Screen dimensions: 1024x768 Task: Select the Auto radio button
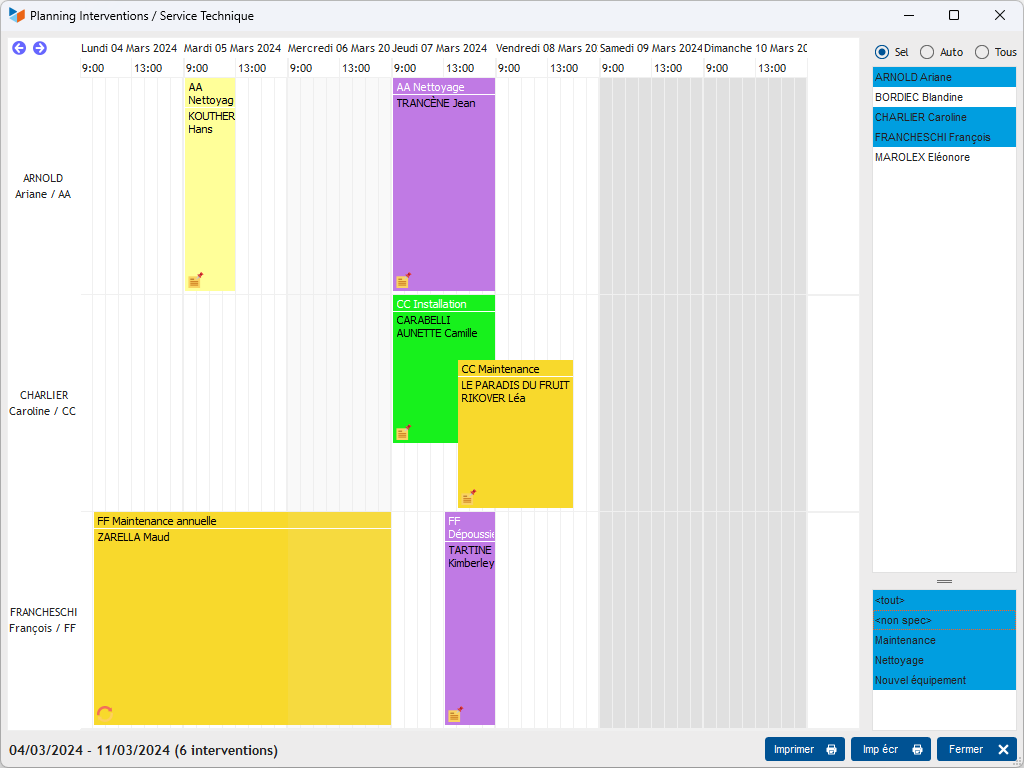tap(927, 52)
